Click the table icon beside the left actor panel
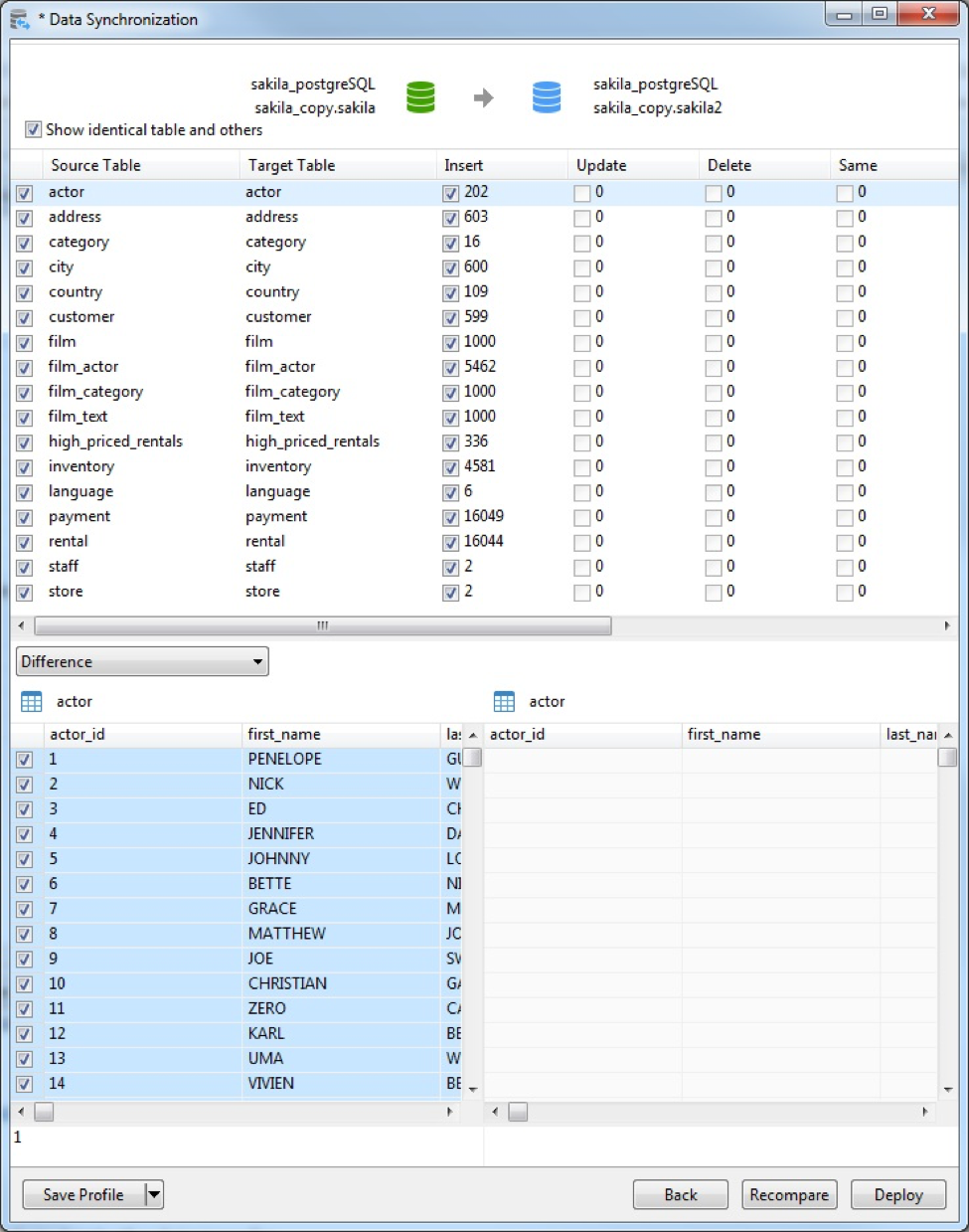969x1232 pixels. click(30, 701)
